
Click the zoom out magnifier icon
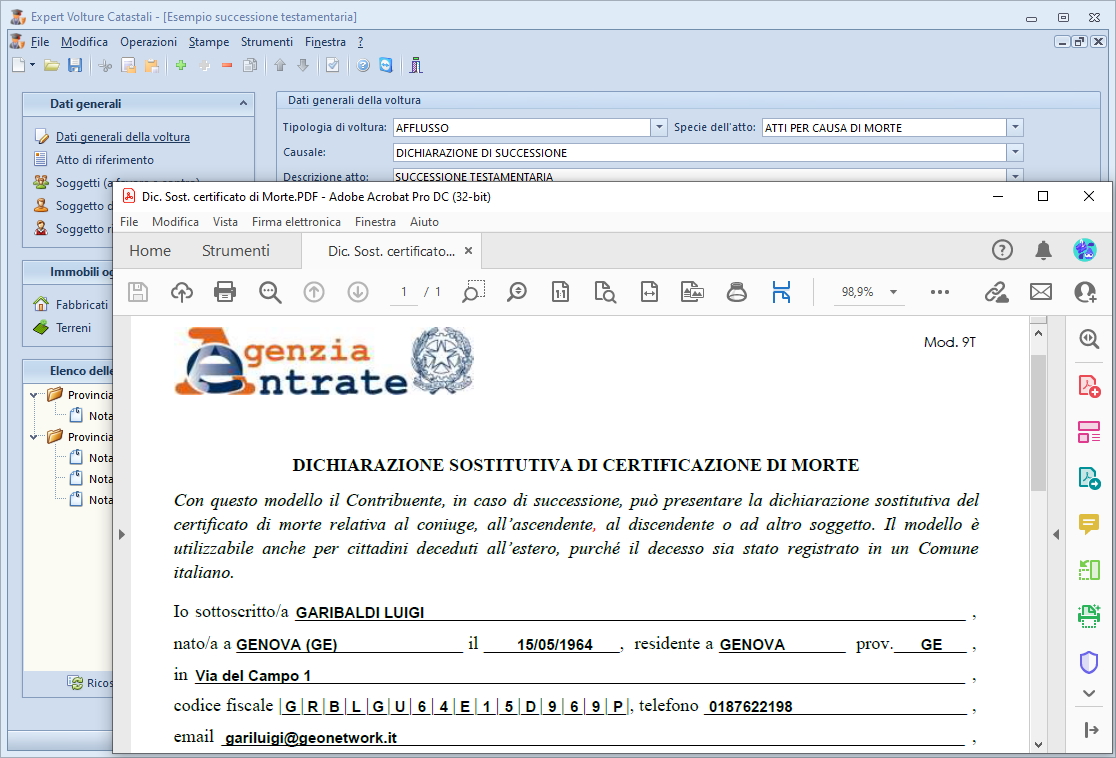517,292
